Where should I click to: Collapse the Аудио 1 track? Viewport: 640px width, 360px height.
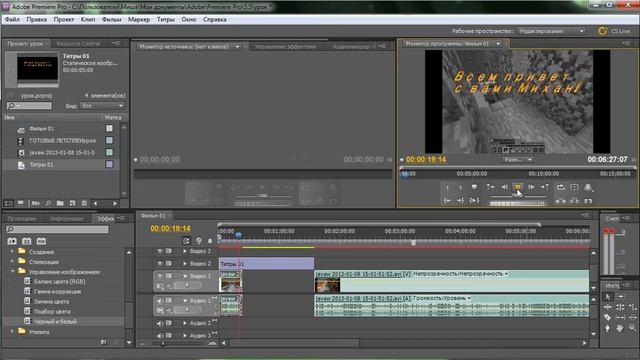[x=185, y=301]
